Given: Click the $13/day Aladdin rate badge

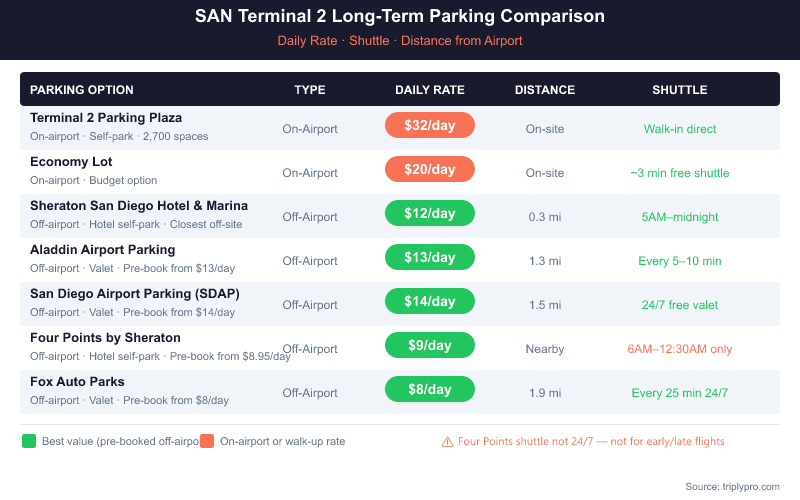Looking at the screenshot, I should click(429, 257).
